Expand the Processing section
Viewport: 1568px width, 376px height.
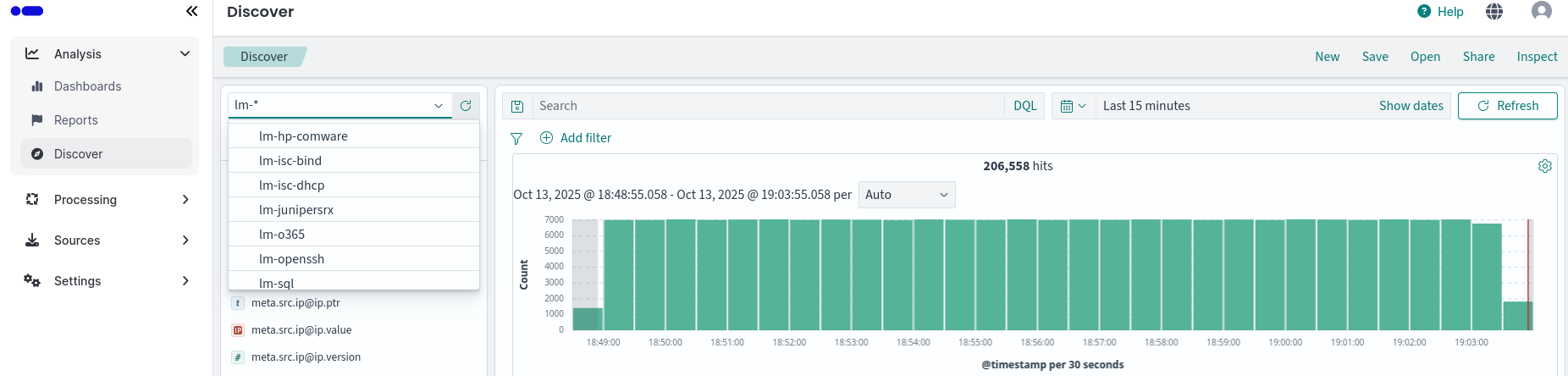[185, 200]
